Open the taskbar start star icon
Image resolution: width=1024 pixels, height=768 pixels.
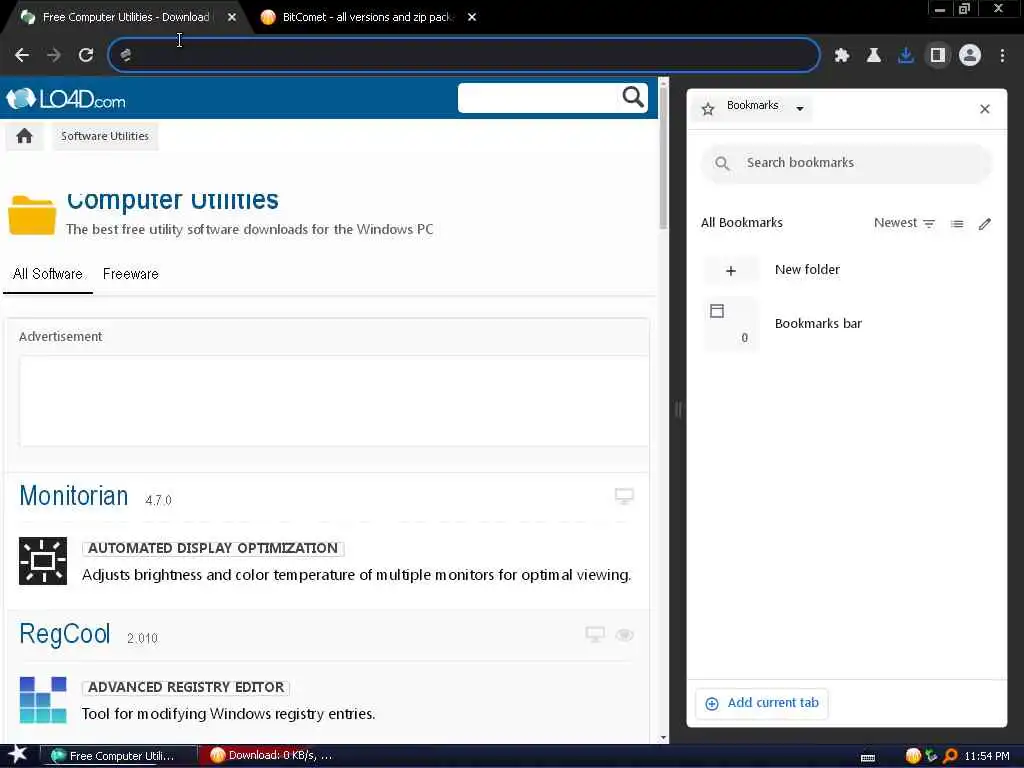pos(18,755)
